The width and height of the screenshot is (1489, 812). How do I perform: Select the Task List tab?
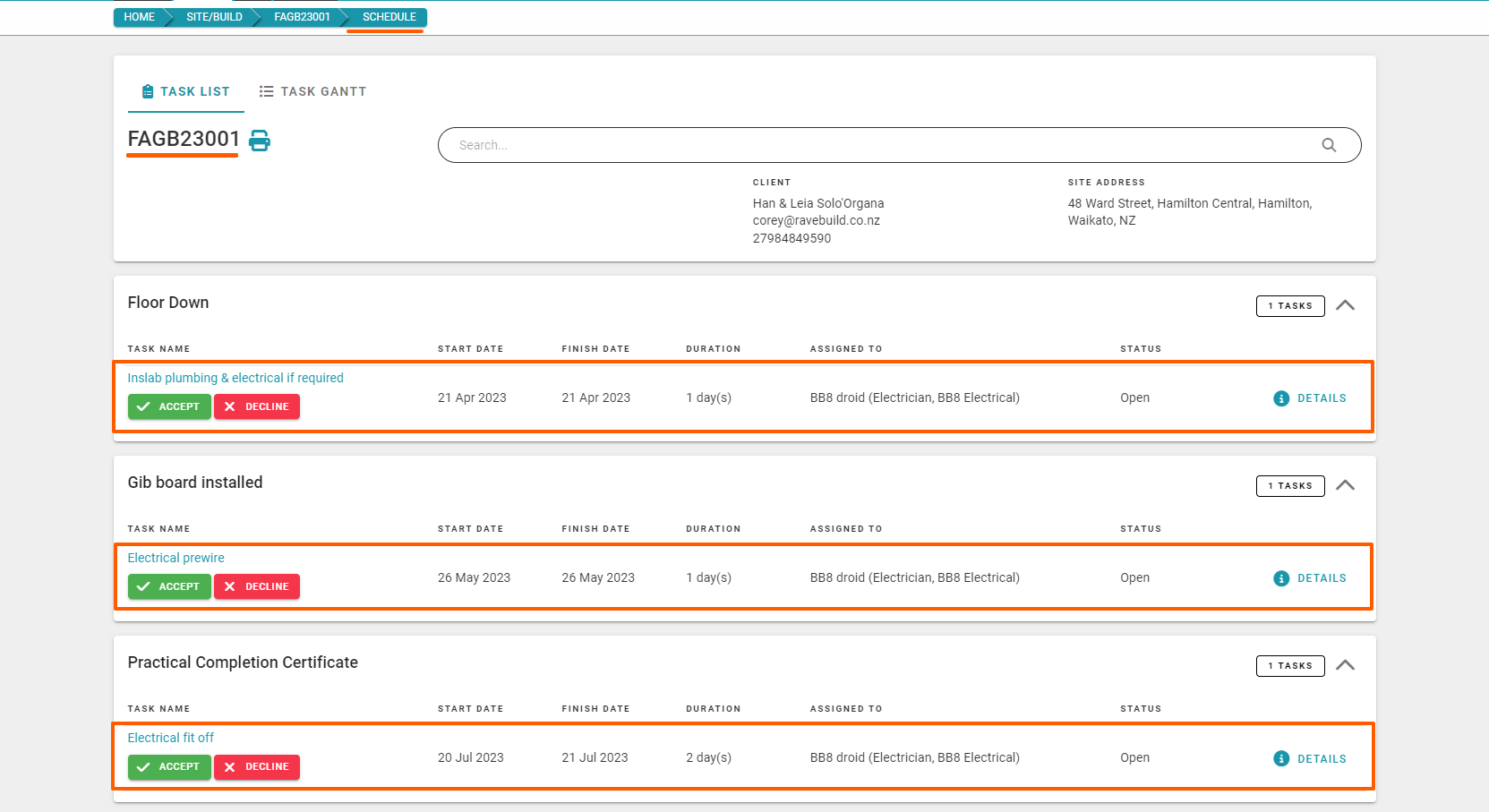pyautogui.click(x=185, y=91)
